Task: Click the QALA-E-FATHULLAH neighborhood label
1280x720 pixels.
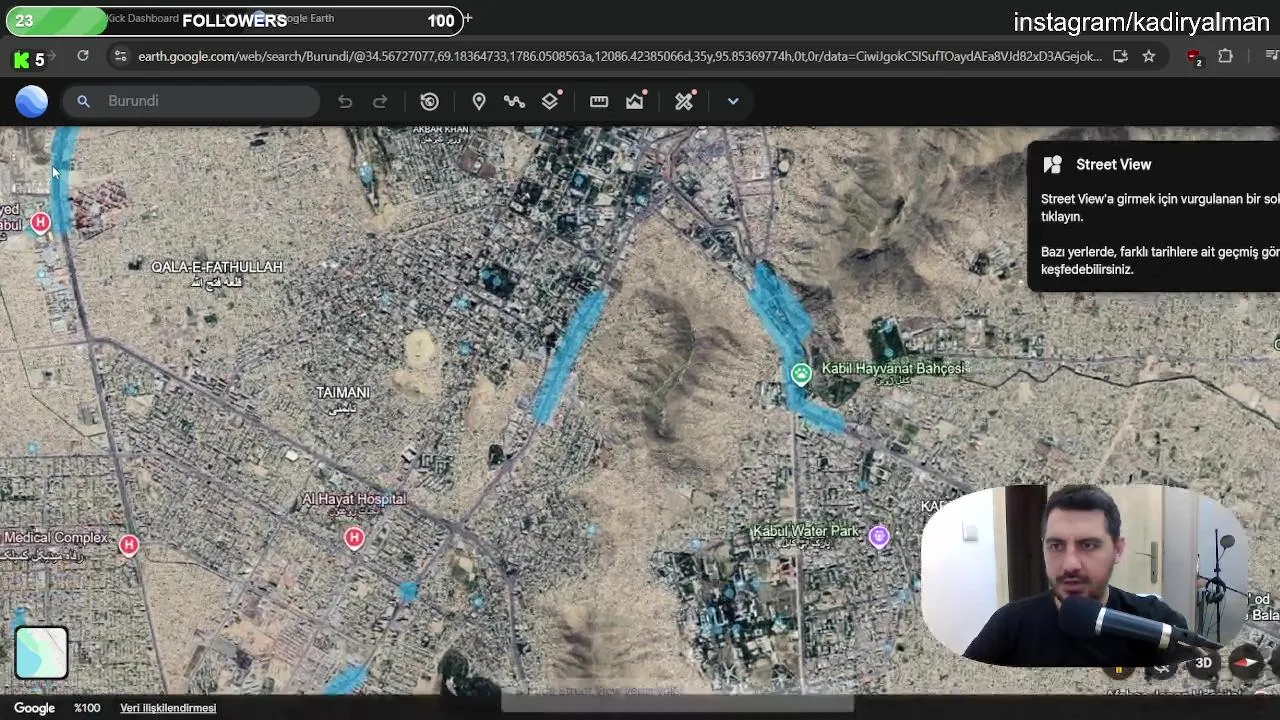Action: [x=217, y=267]
